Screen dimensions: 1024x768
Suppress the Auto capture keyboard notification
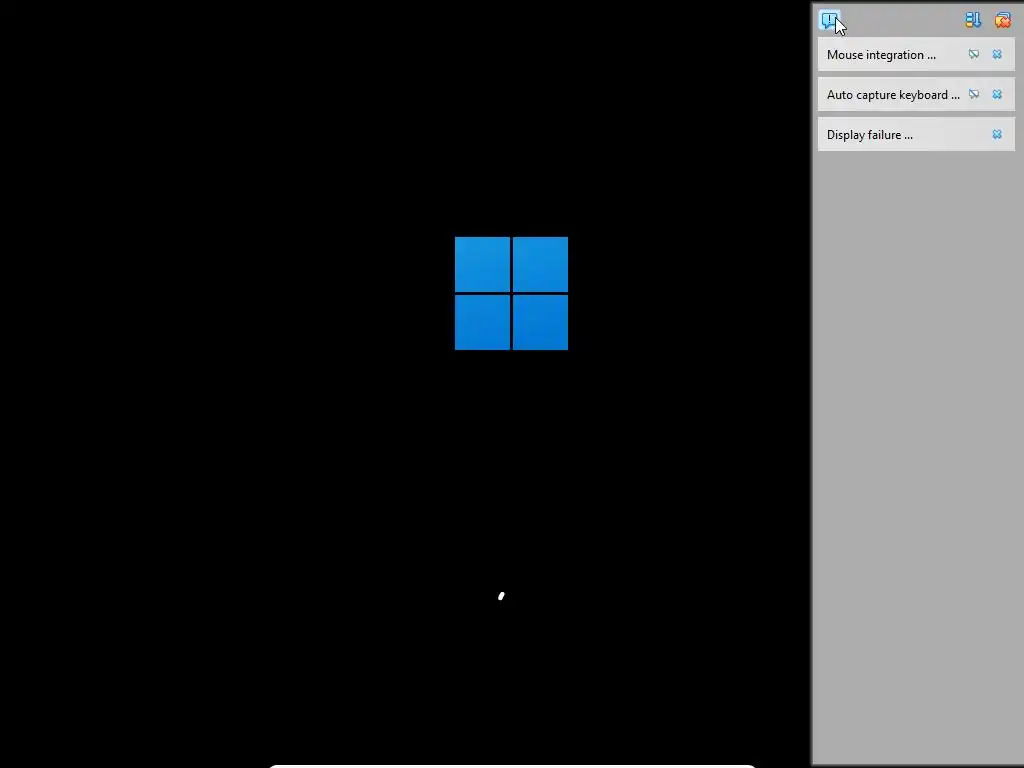pyautogui.click(x=974, y=94)
